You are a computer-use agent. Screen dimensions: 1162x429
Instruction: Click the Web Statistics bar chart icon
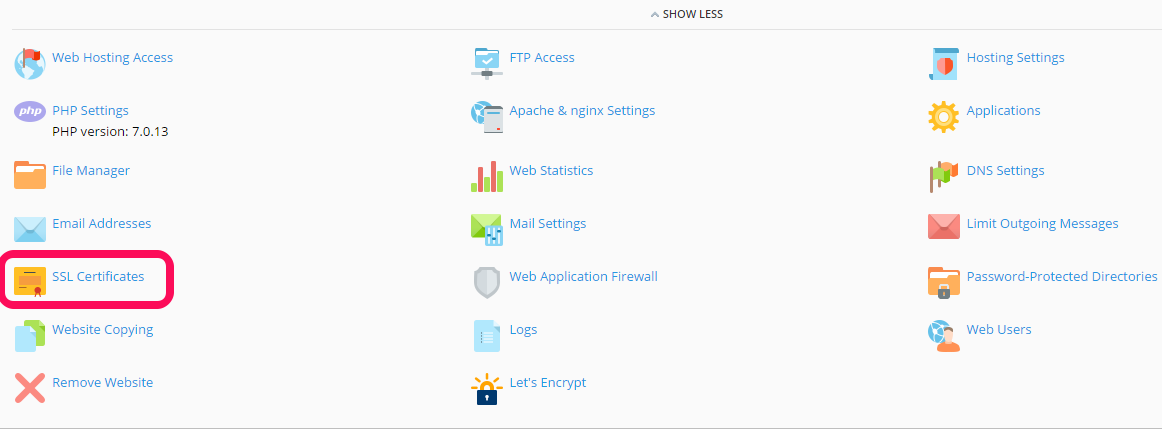coord(487,176)
